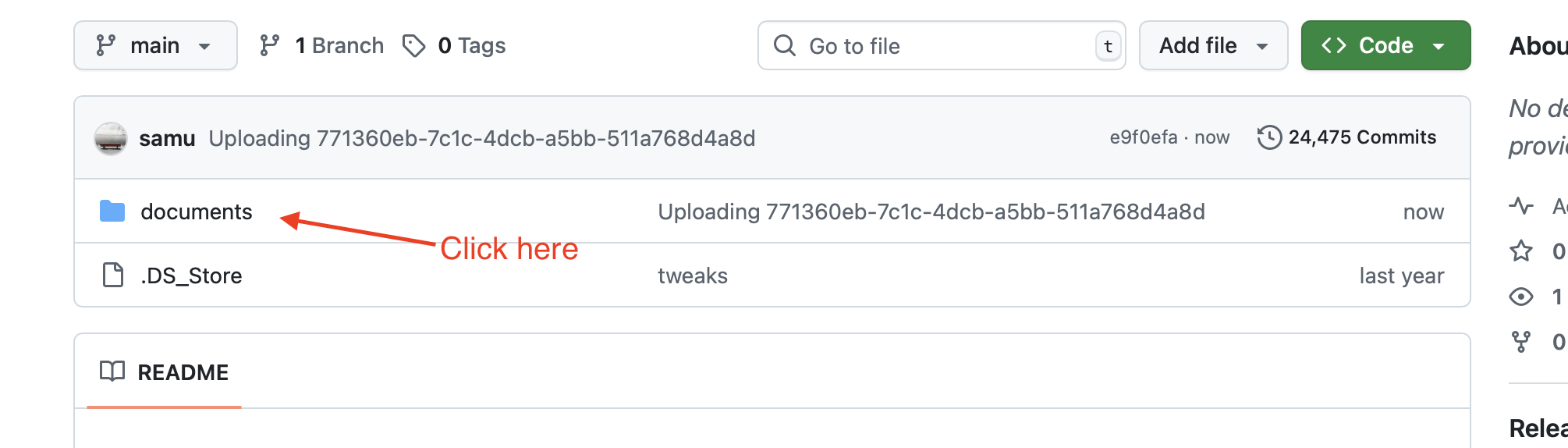The height and width of the screenshot is (448, 1568).
Task: Open the green Code dropdown
Action: click(x=1385, y=46)
